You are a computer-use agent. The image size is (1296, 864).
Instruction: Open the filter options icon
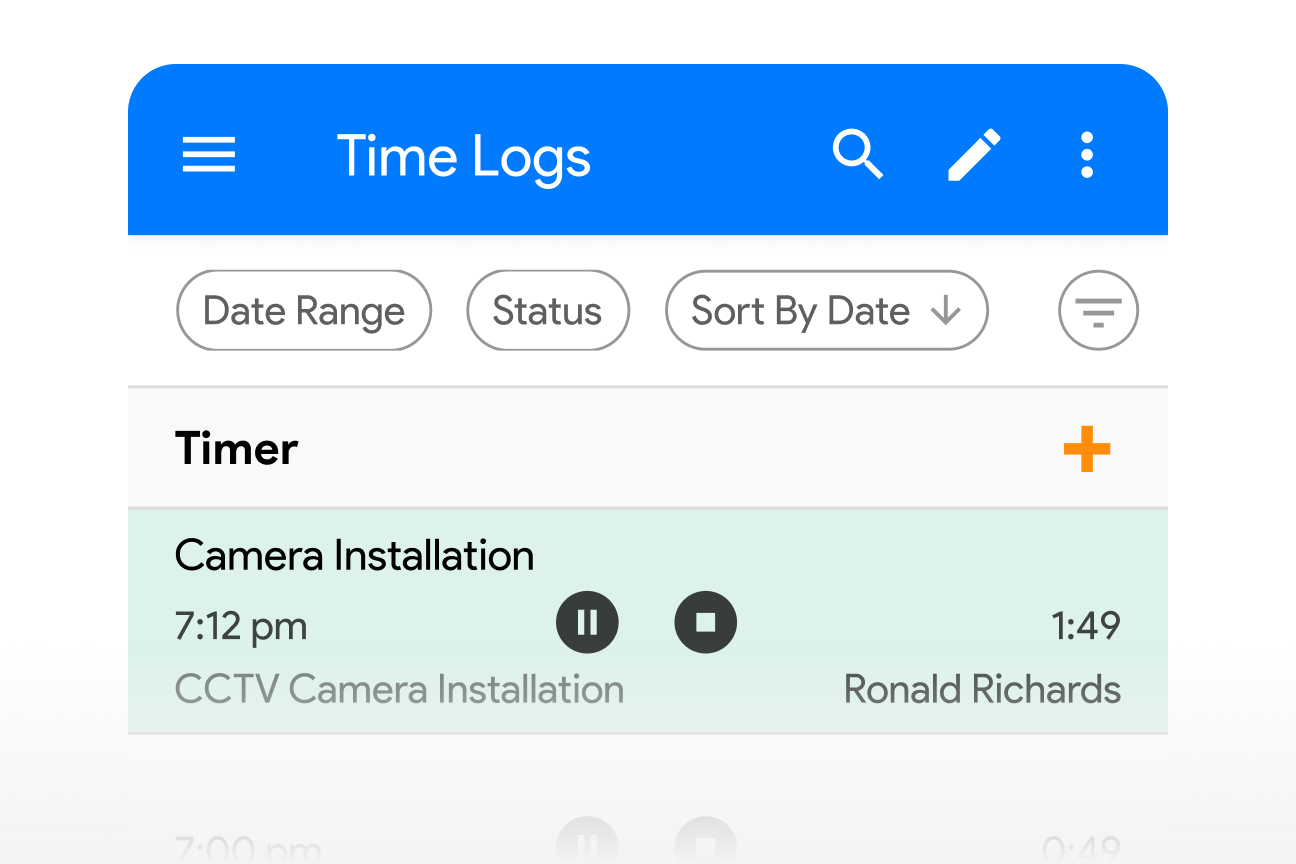[1098, 310]
